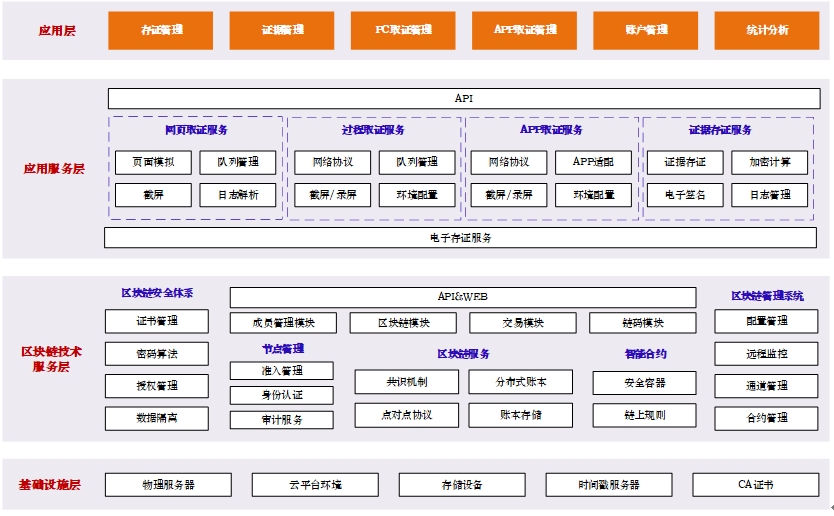Click the 日志管理 box
The width and height of the screenshot is (834, 516).
click(x=770, y=195)
